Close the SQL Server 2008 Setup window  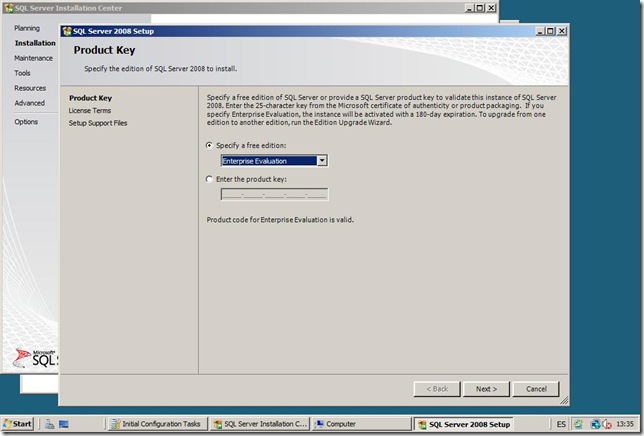562,31
